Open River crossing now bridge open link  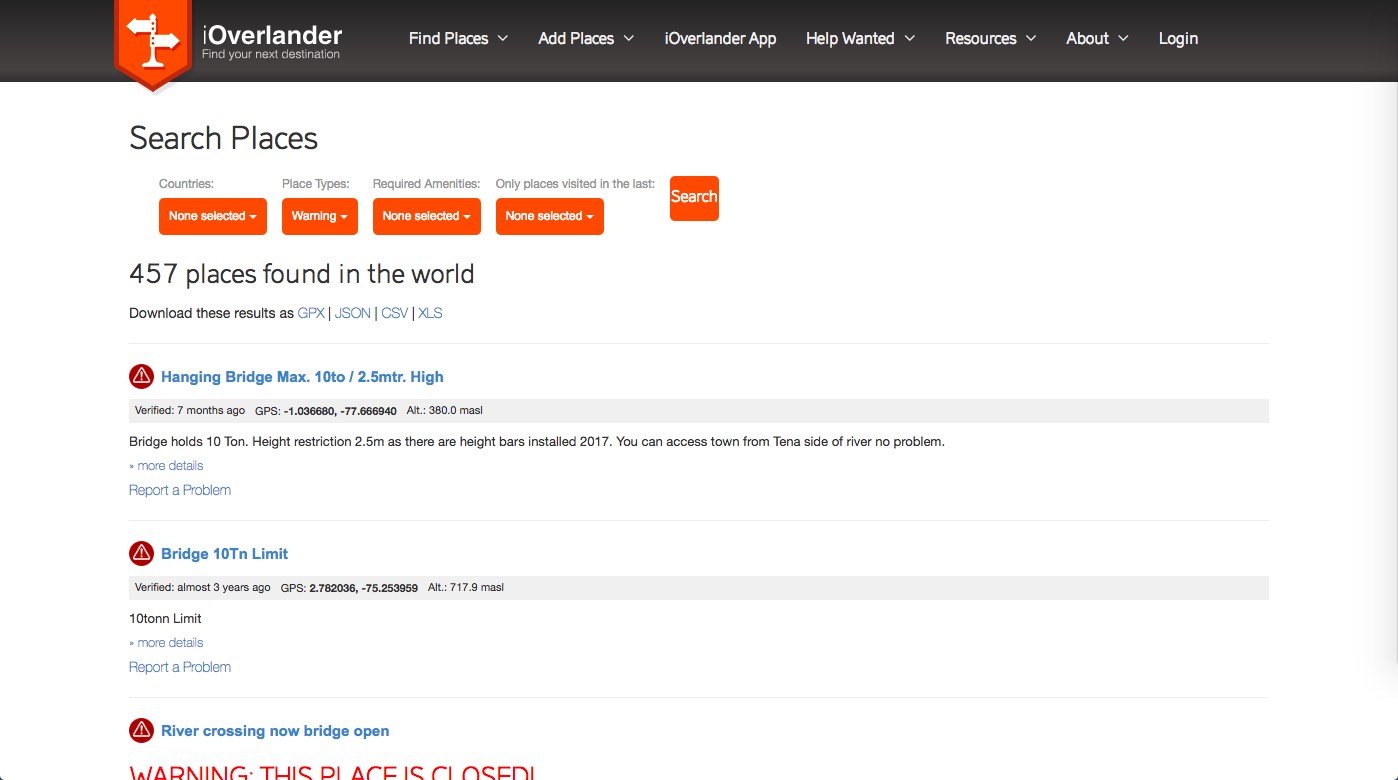(x=275, y=731)
